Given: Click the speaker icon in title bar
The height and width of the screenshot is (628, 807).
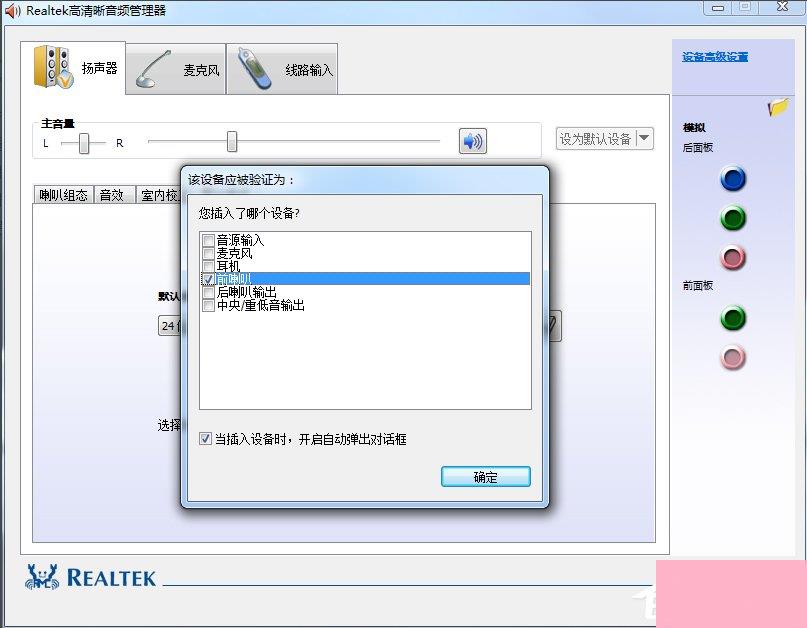Looking at the screenshot, I should tap(12, 10).
